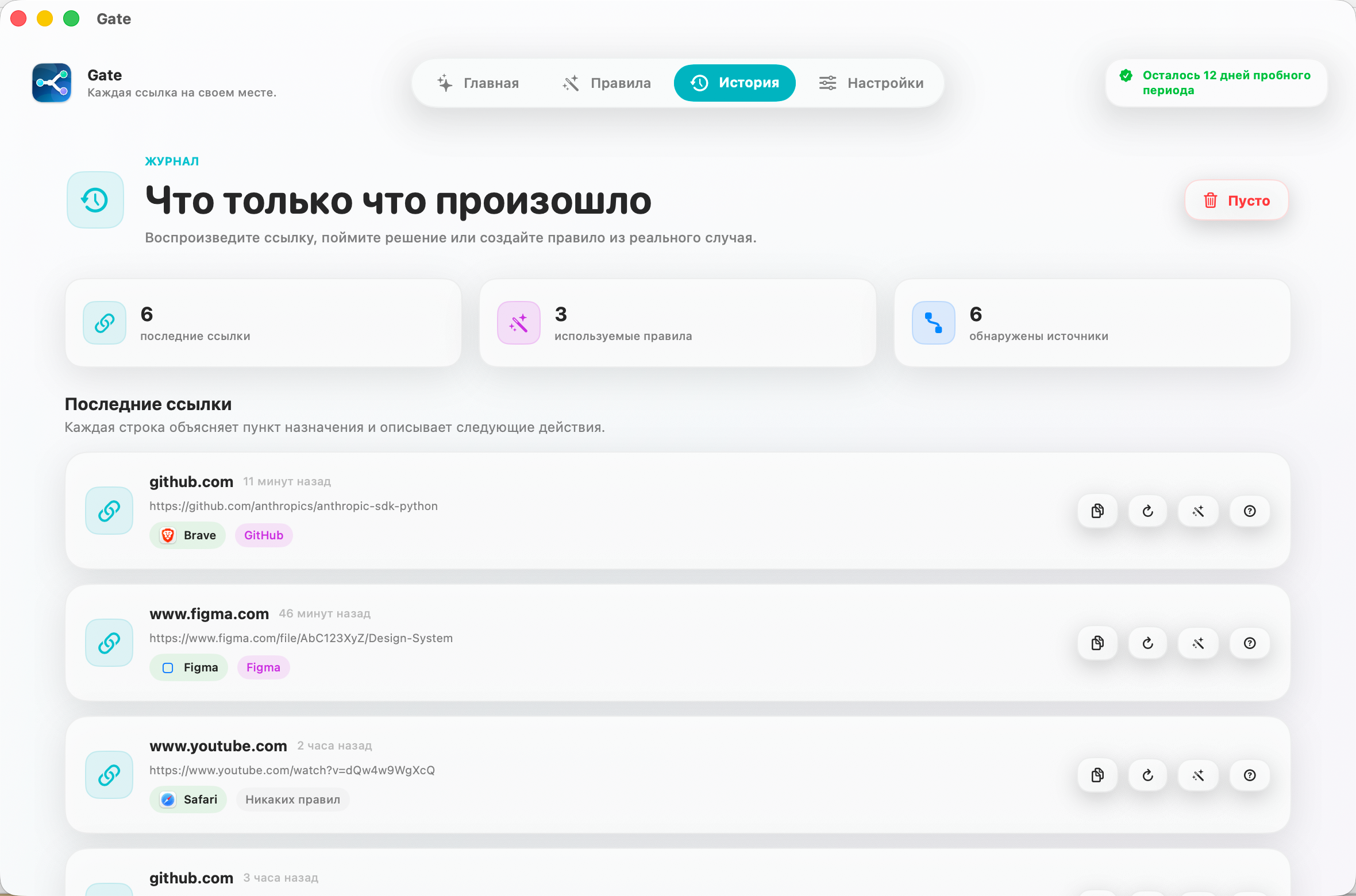The image size is (1356, 896).
Task: Click the Safari browser tag
Action: coord(188,800)
